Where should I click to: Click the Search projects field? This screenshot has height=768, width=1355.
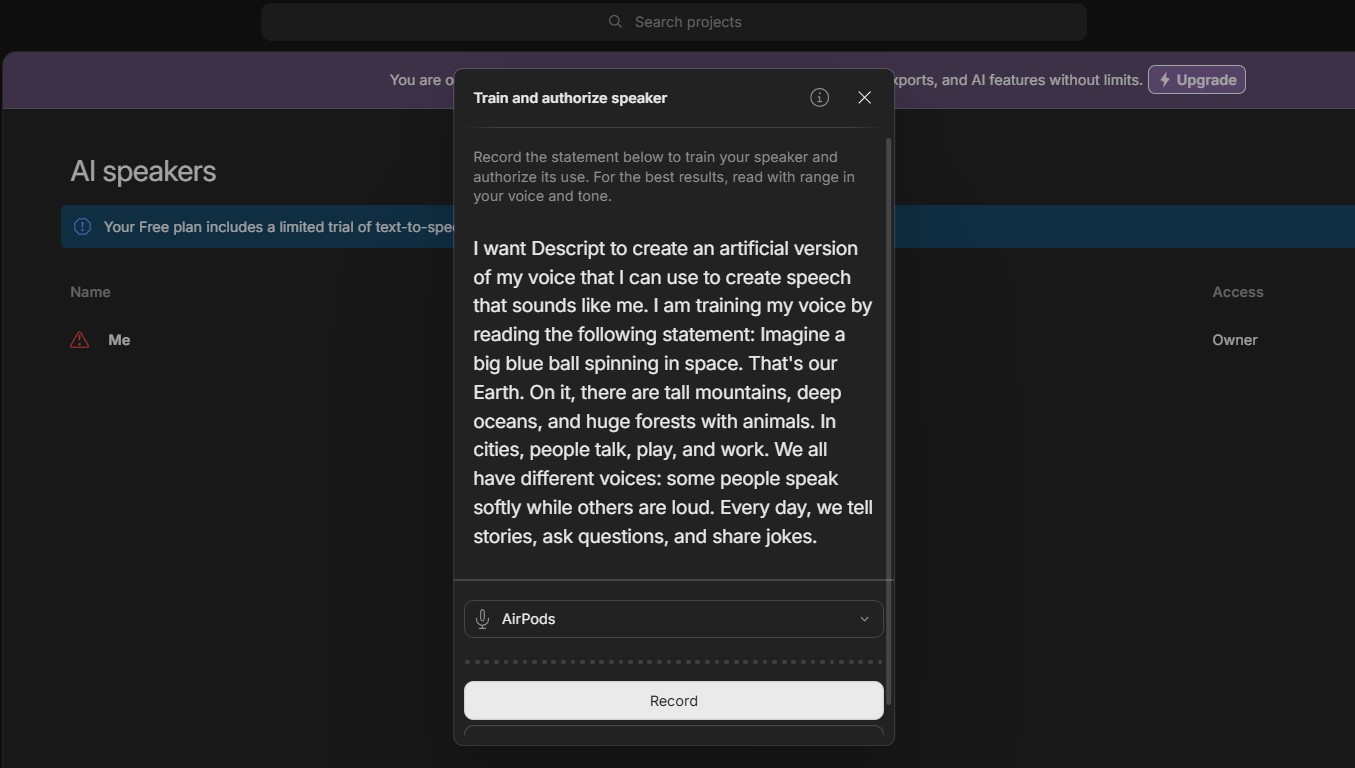(x=674, y=22)
